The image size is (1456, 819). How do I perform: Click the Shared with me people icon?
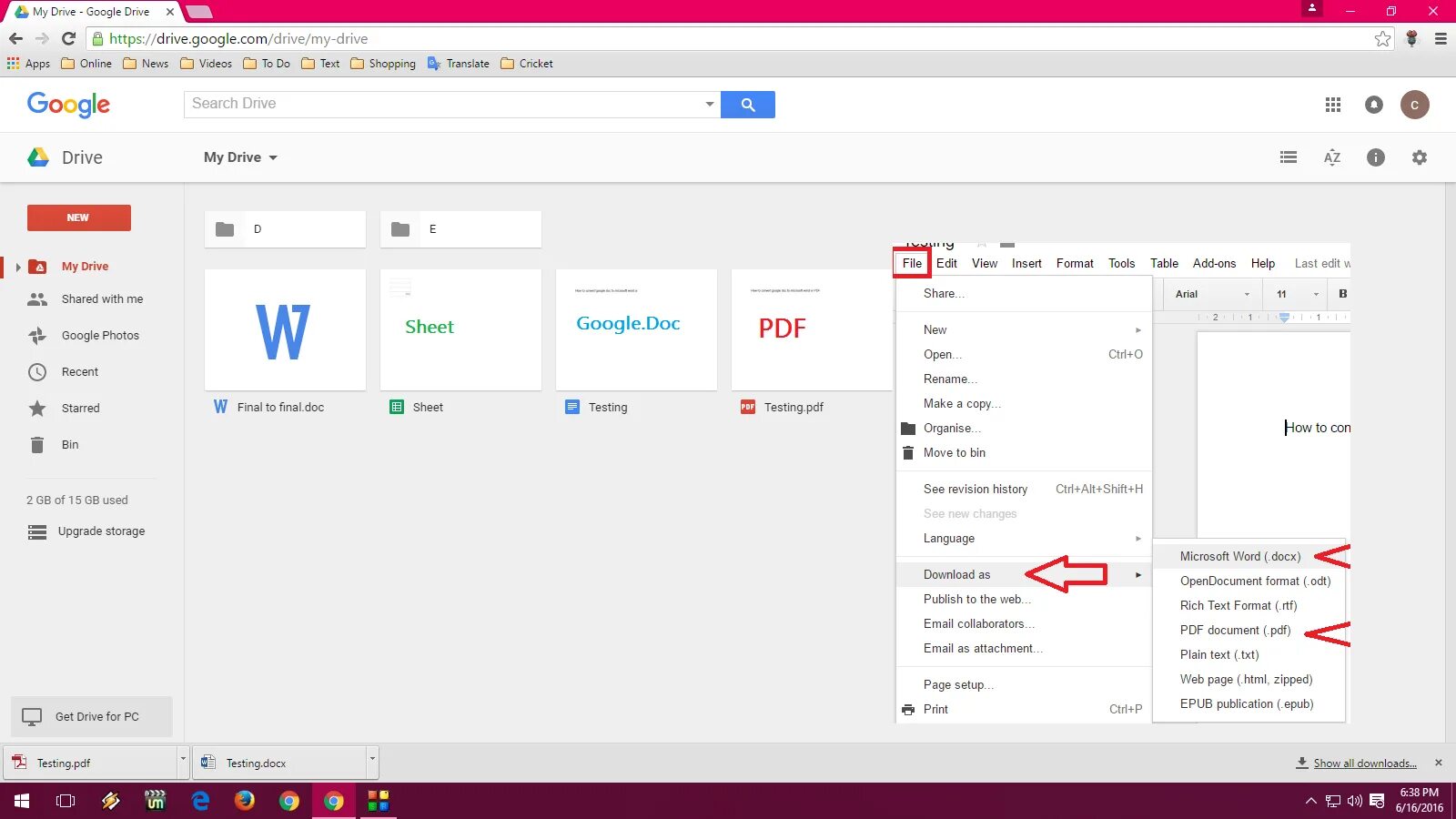pyautogui.click(x=37, y=298)
